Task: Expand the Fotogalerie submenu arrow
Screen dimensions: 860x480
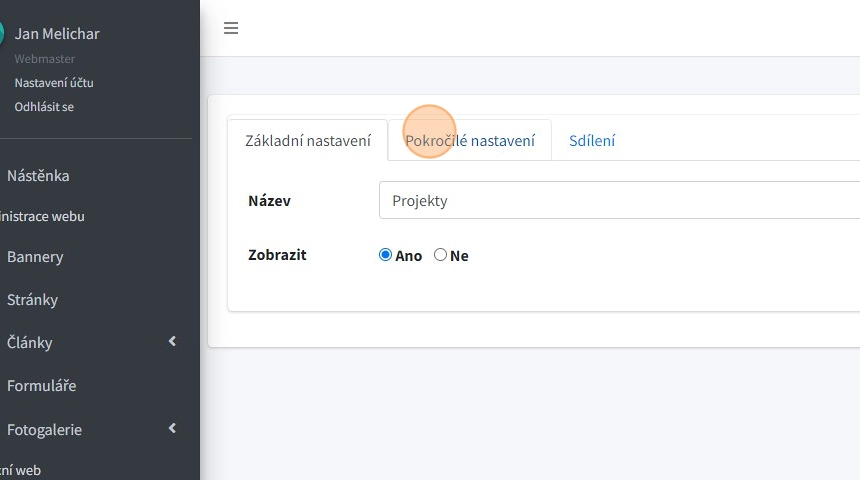Action: 172,429
